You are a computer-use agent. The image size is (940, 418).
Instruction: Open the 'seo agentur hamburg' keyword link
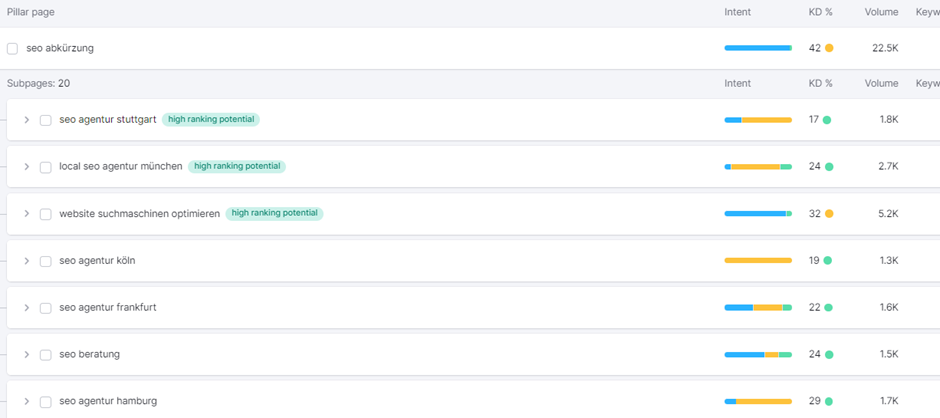tap(108, 402)
